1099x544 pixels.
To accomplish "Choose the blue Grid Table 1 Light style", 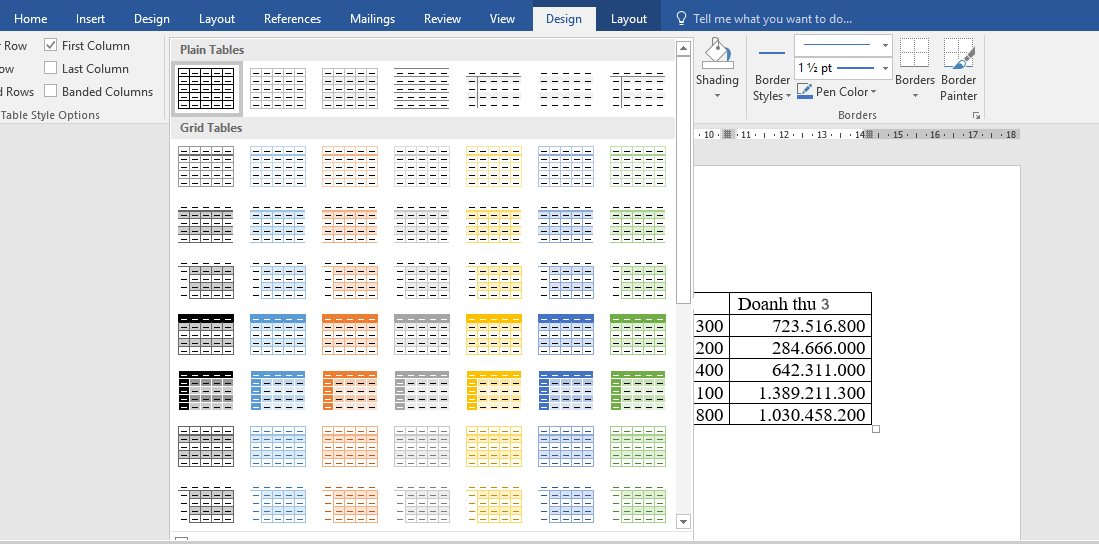I will (278, 166).
